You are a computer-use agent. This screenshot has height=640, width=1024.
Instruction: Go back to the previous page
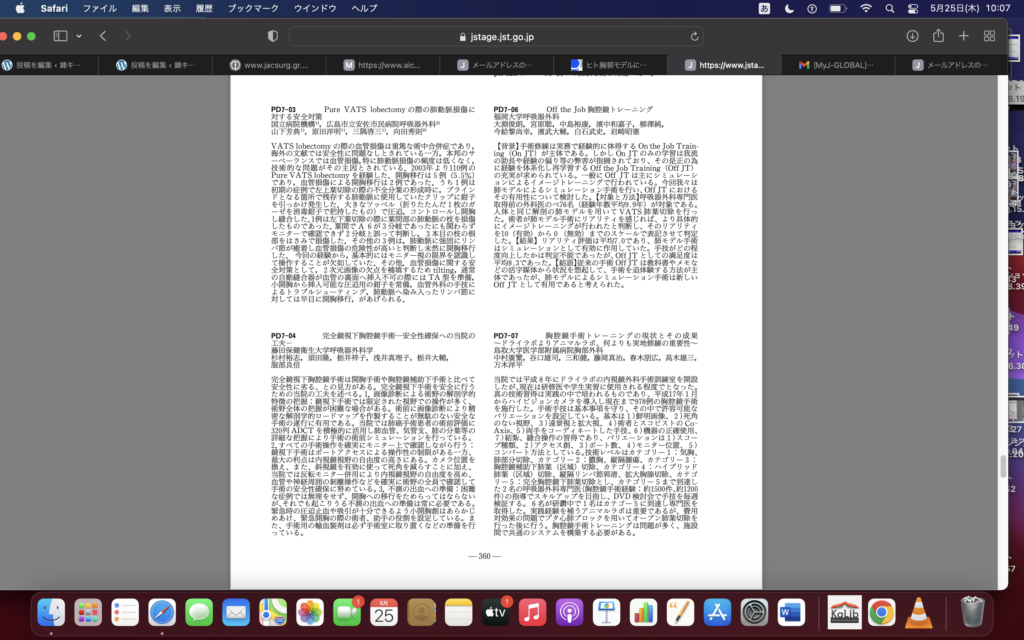coord(103,36)
